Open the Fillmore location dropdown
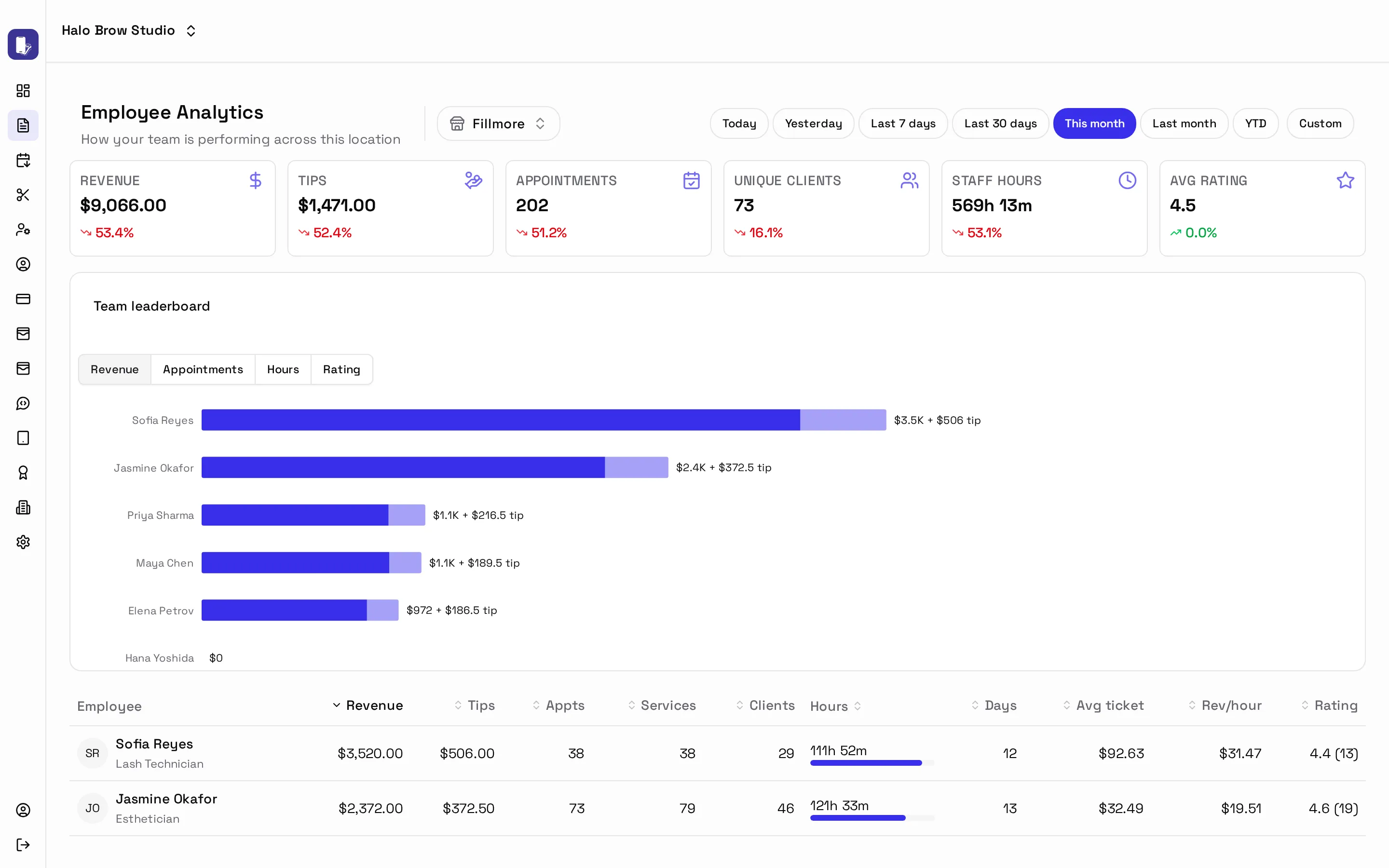 (498, 123)
